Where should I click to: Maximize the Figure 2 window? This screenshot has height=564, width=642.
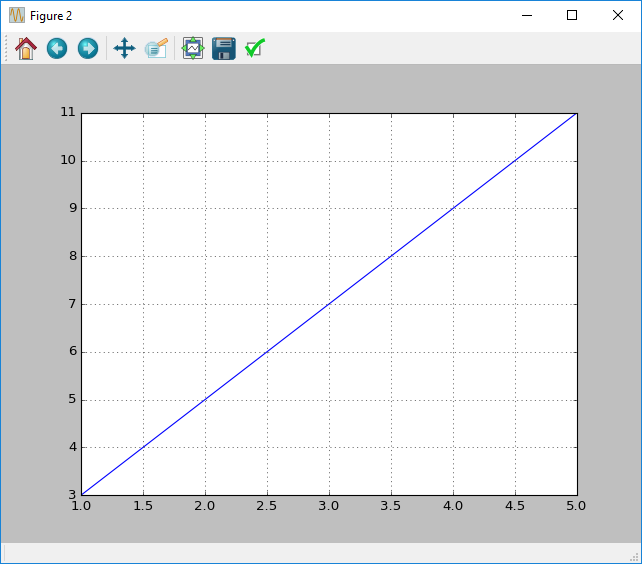[x=572, y=16]
